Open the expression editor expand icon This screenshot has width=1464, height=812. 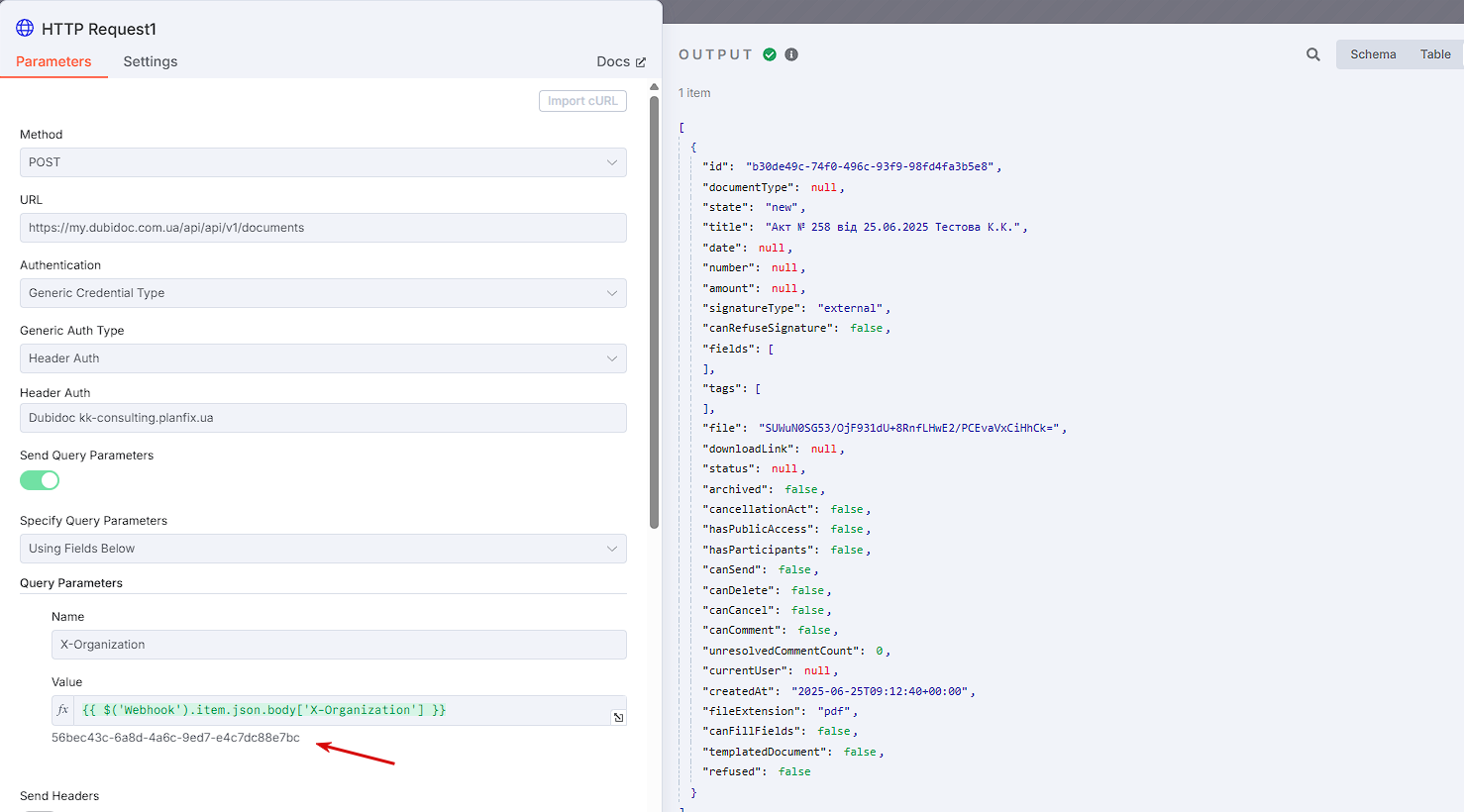tap(618, 717)
